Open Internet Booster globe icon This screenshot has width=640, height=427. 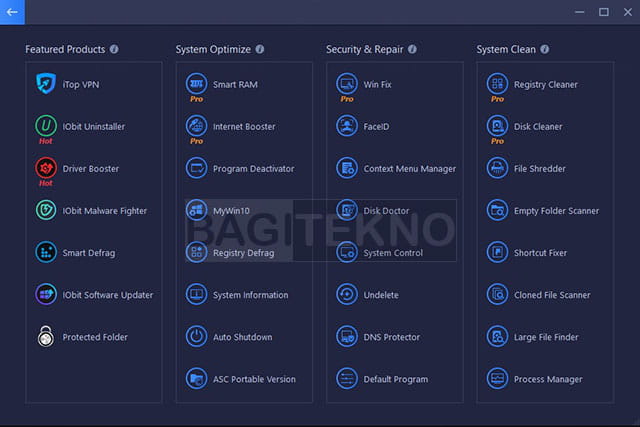[196, 126]
